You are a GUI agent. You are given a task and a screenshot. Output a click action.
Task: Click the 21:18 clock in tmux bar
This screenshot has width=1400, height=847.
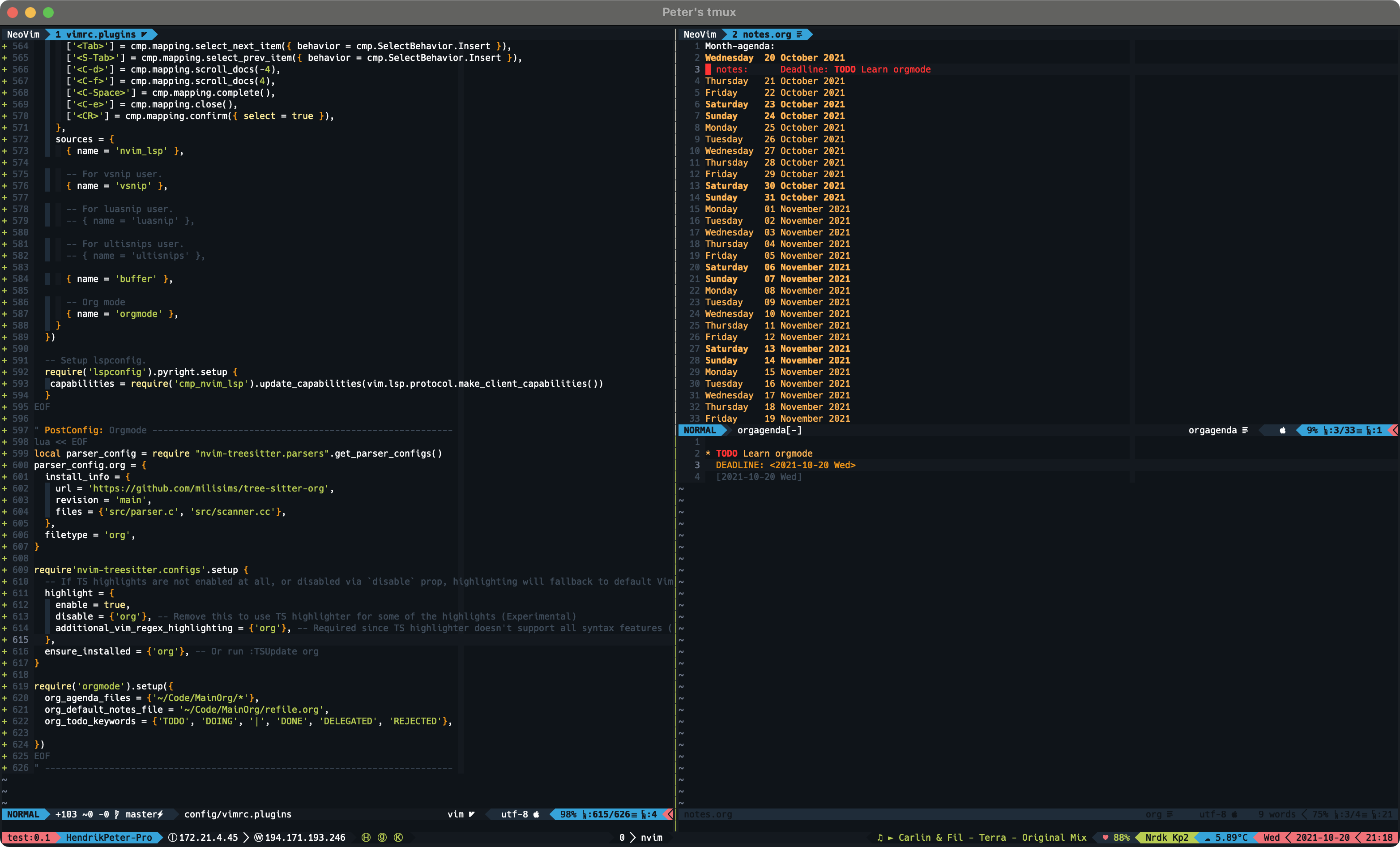tap(1379, 837)
